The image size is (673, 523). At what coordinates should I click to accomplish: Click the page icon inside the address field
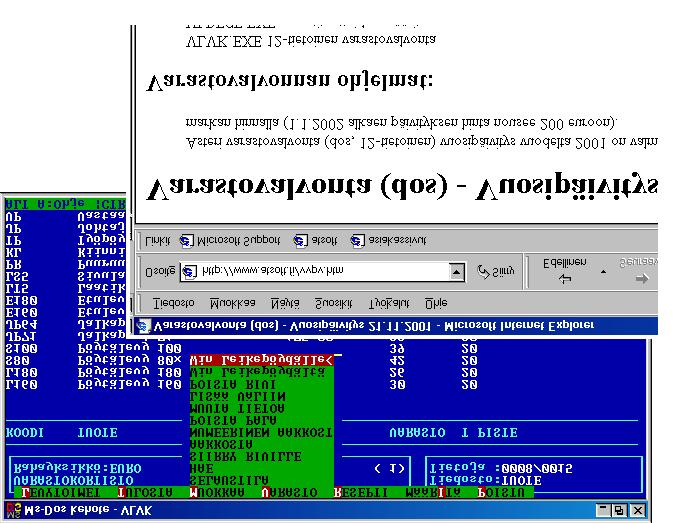point(189,272)
